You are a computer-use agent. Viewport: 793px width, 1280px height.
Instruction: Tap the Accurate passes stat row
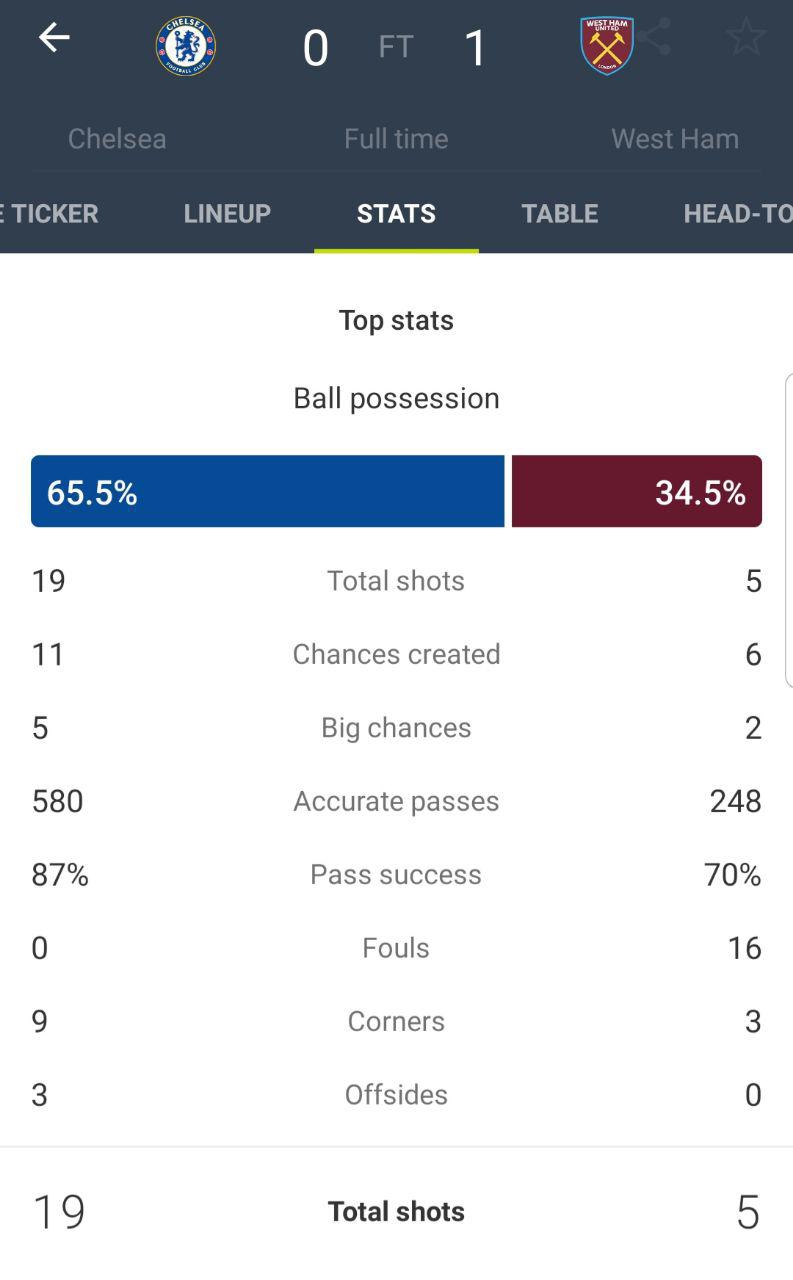(x=396, y=801)
